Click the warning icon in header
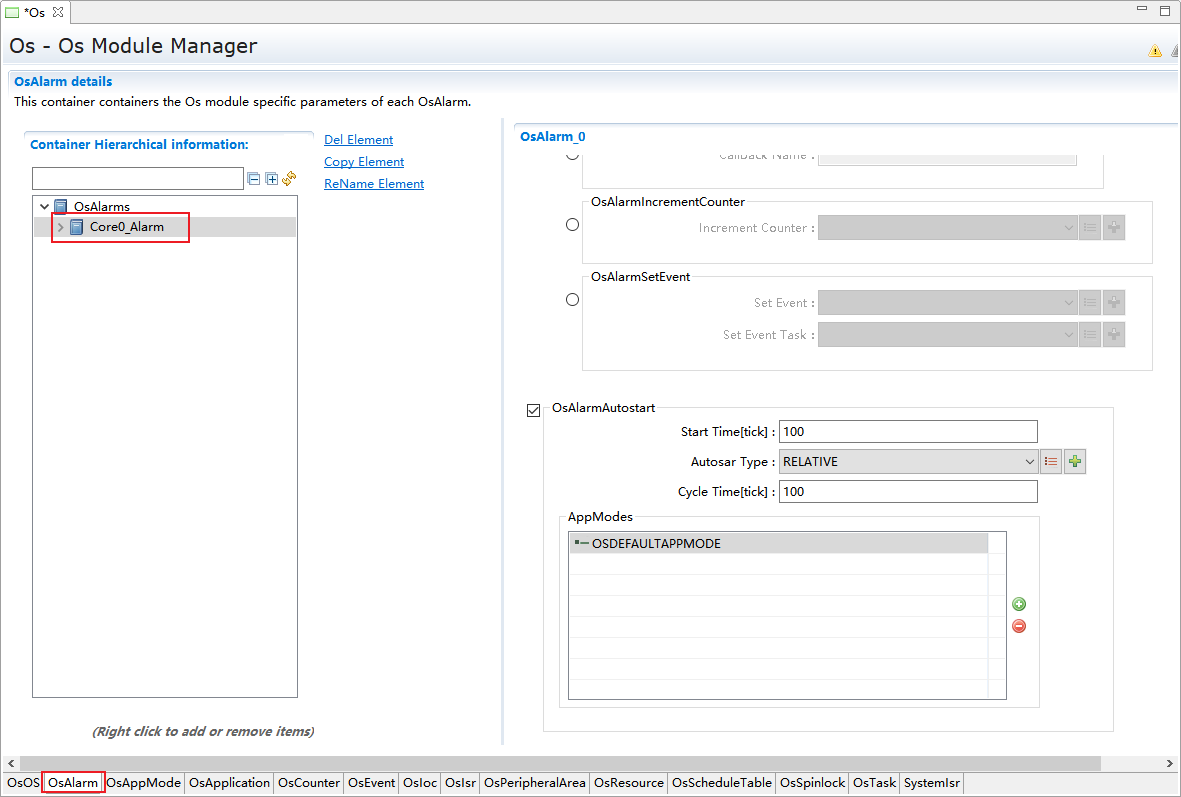Screen dimensions: 1181x797 tap(1155, 51)
